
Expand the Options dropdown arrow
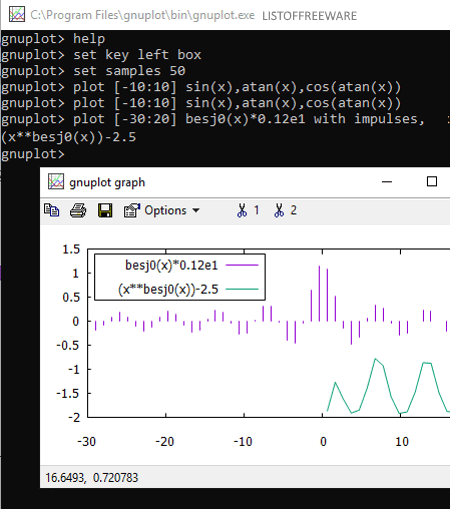click(196, 211)
